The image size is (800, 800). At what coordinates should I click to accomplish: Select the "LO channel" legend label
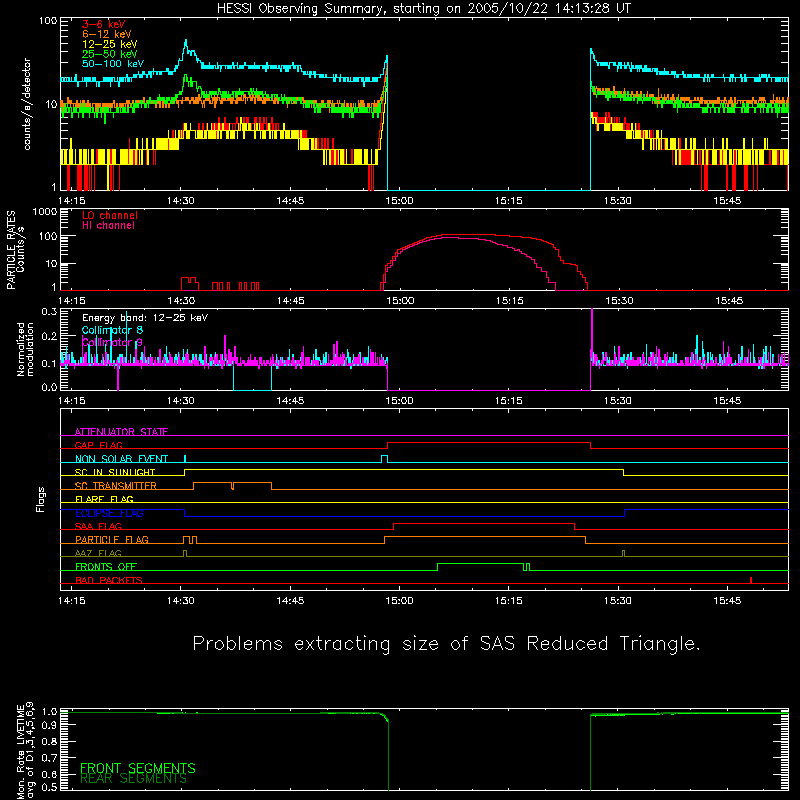[x=110, y=215]
